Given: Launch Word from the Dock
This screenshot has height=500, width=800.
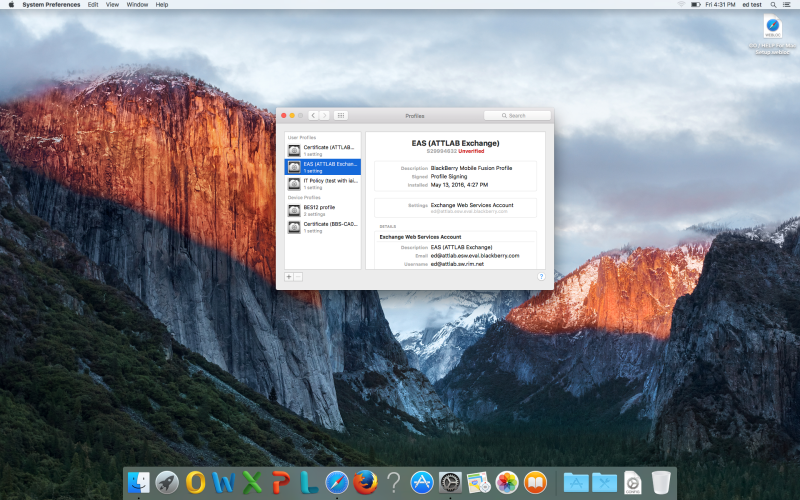Looking at the screenshot, I should tap(223, 482).
